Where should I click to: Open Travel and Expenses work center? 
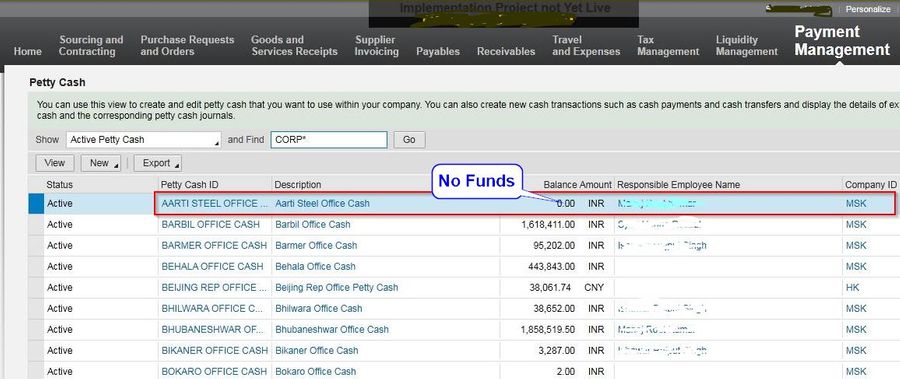pos(586,45)
